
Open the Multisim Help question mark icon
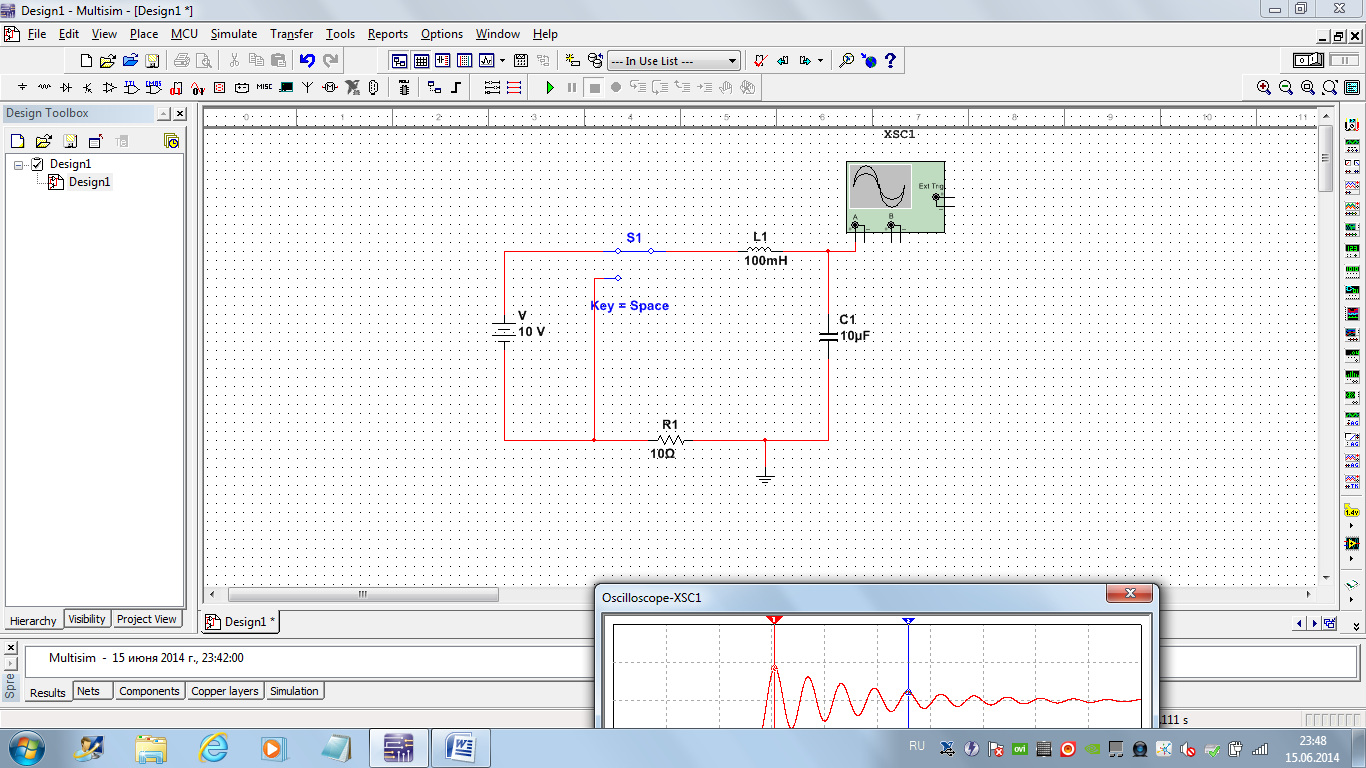[x=890, y=61]
